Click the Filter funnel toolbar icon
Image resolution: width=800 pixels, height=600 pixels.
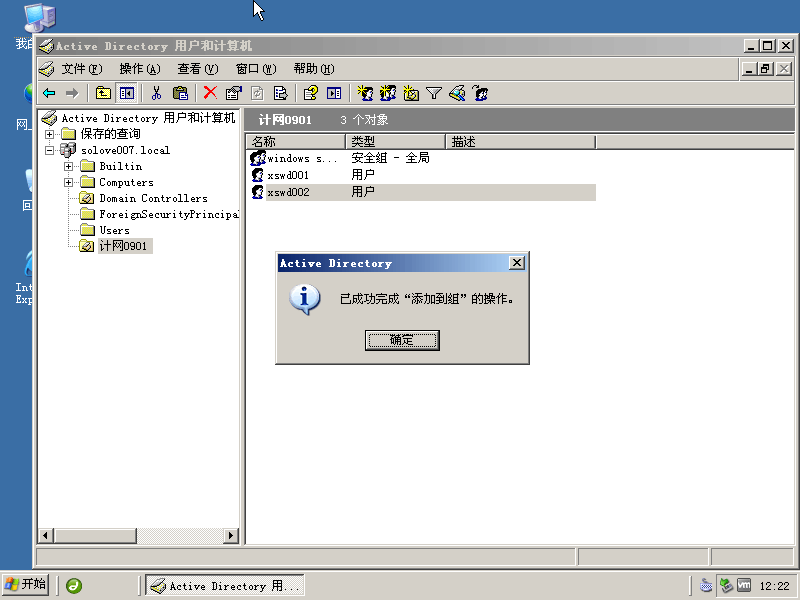(434, 93)
